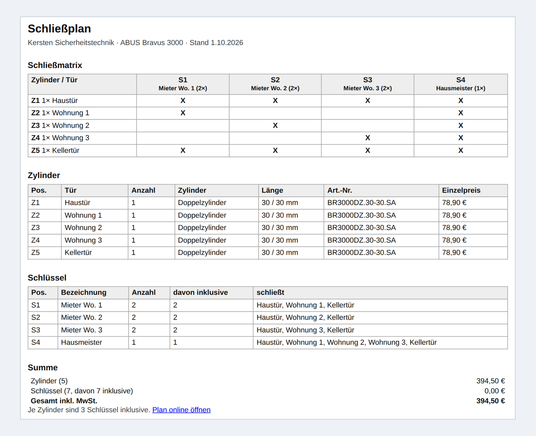Click the 'Schließplan' page title
Screen dimensions: 536x436
pos(59,29)
